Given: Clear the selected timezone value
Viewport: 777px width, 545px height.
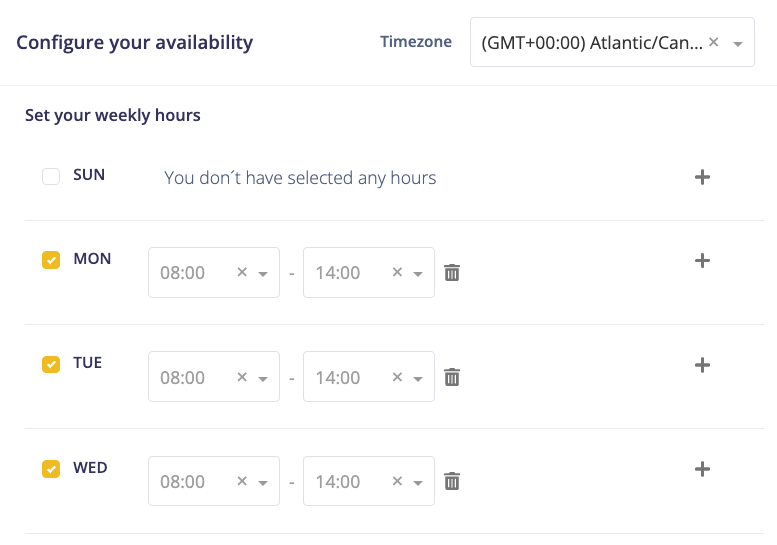Looking at the screenshot, I should pos(713,43).
